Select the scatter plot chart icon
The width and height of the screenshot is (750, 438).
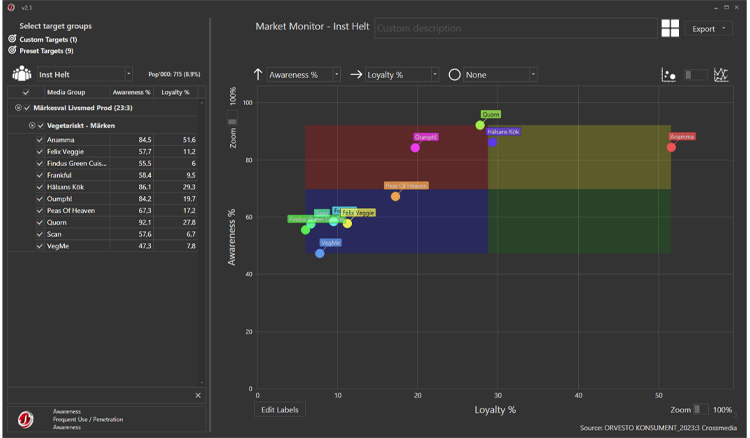[669, 75]
